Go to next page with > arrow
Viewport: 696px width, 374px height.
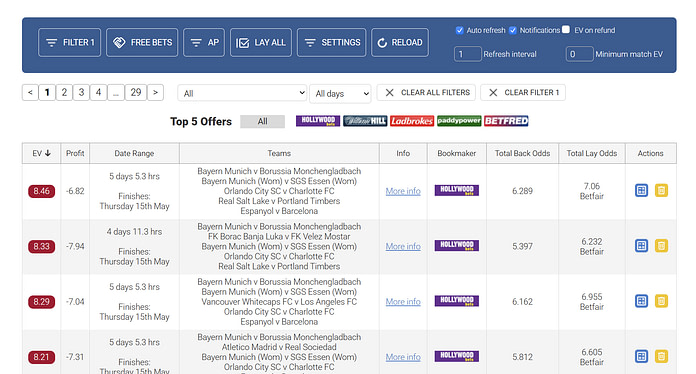[x=155, y=92]
